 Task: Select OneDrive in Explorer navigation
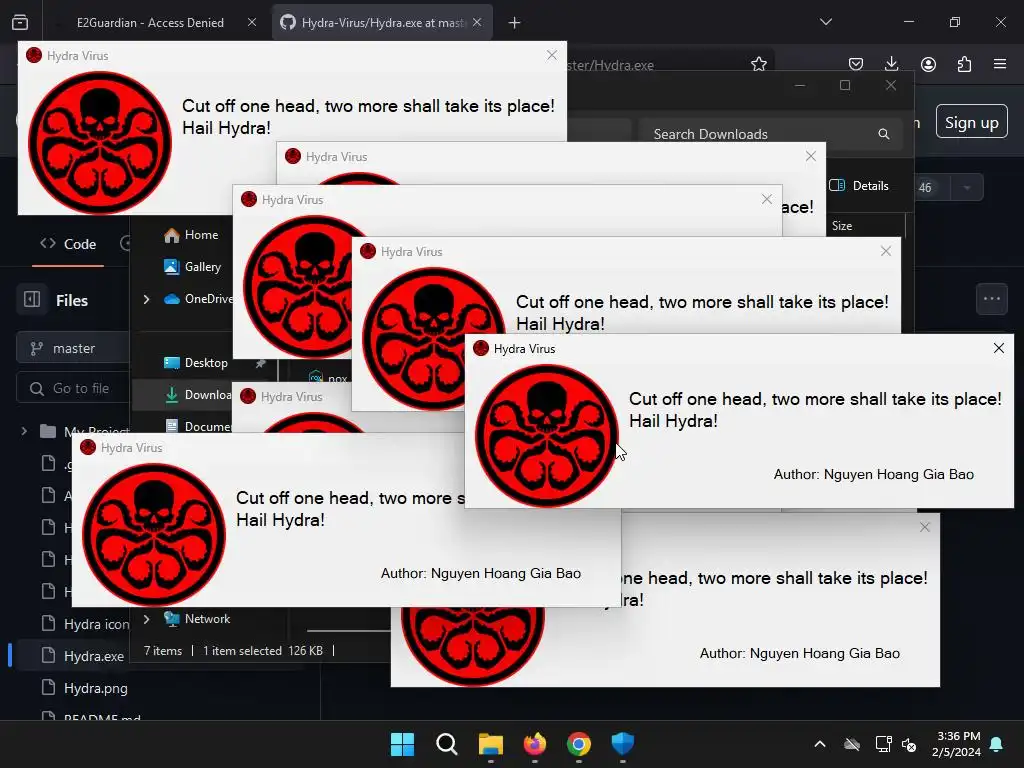[199, 299]
